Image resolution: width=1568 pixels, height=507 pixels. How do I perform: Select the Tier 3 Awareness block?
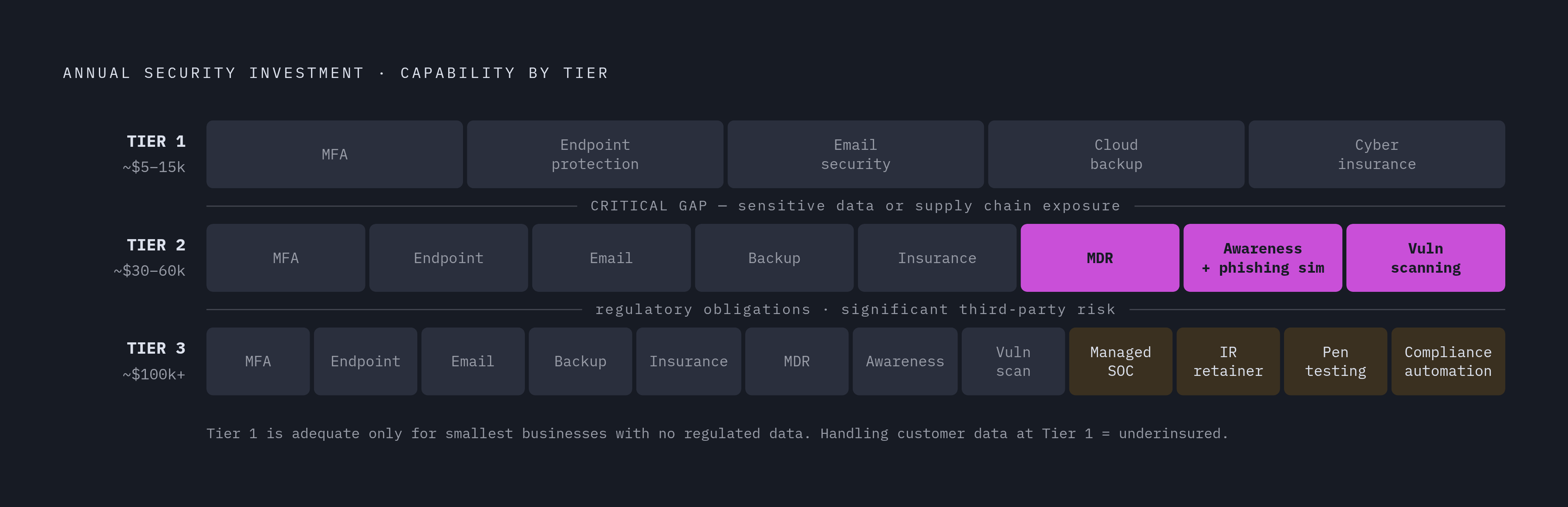coord(905,362)
